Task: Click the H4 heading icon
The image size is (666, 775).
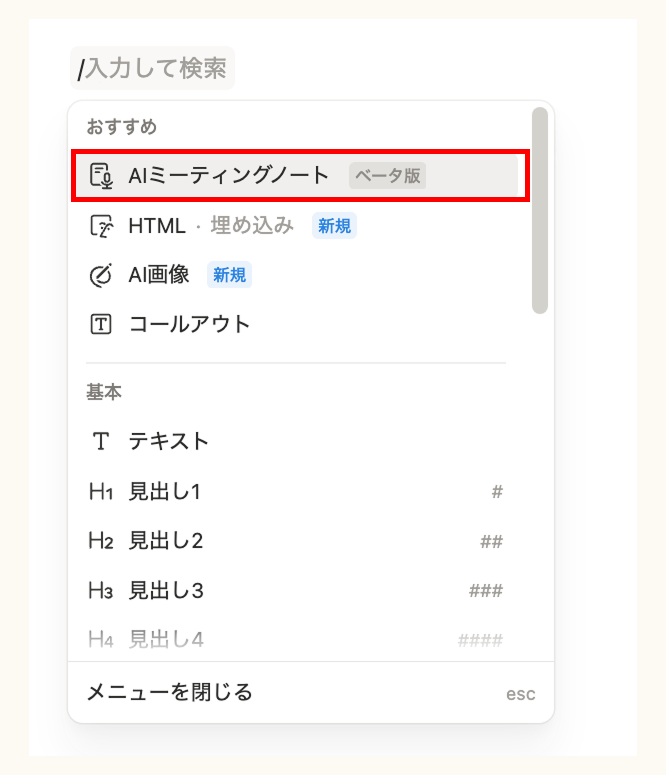Action: [101, 640]
